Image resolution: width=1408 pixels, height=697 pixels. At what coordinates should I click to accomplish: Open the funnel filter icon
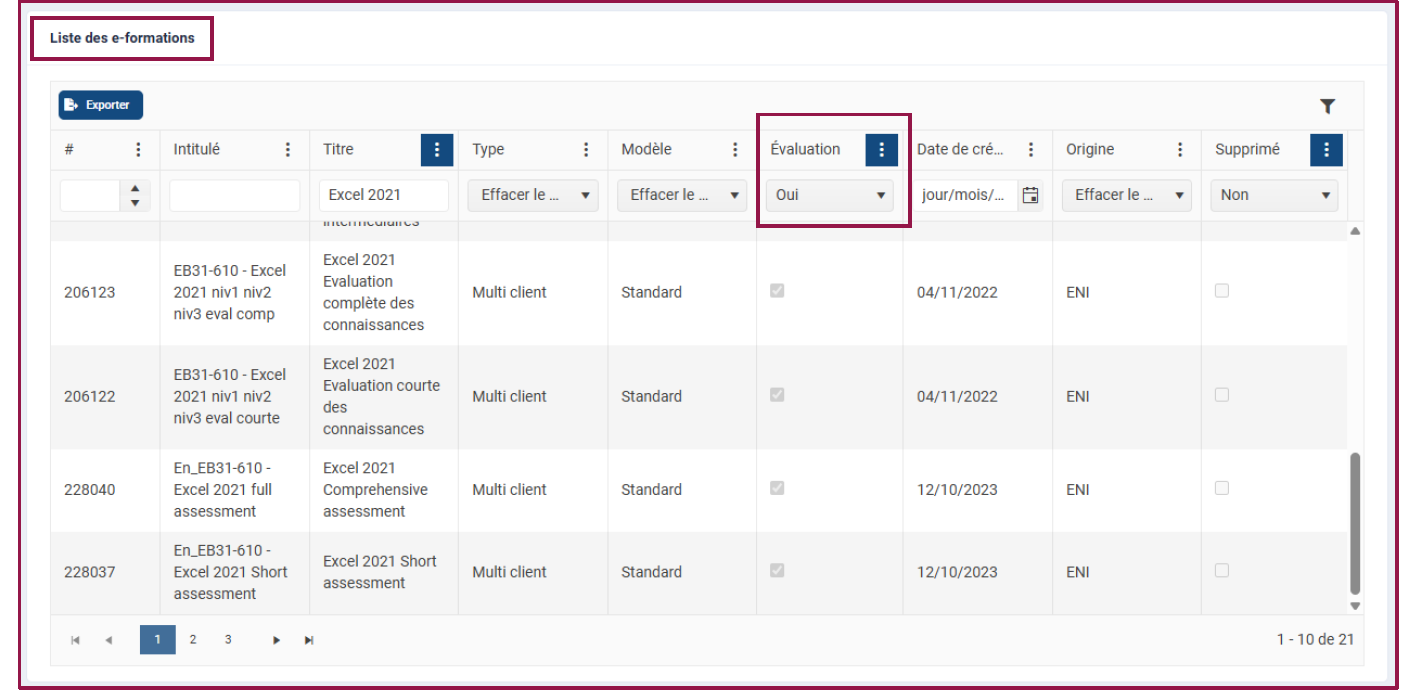pos(1327,106)
